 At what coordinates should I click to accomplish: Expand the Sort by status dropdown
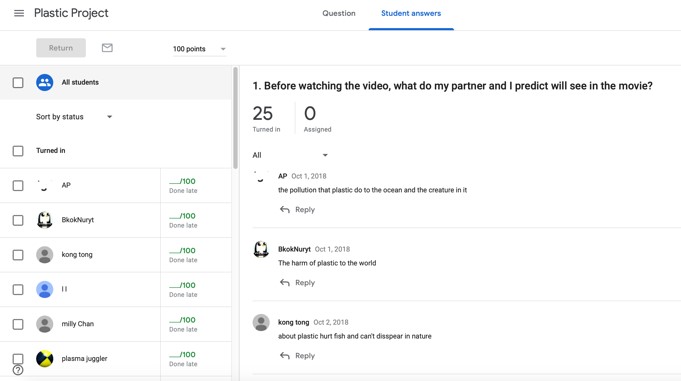coord(74,117)
